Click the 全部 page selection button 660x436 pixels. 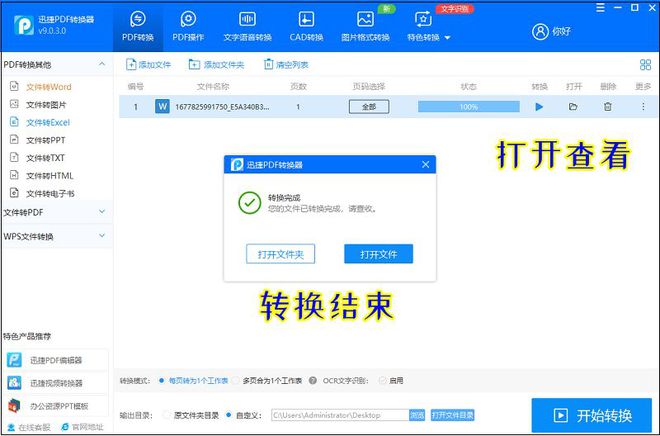click(x=369, y=107)
